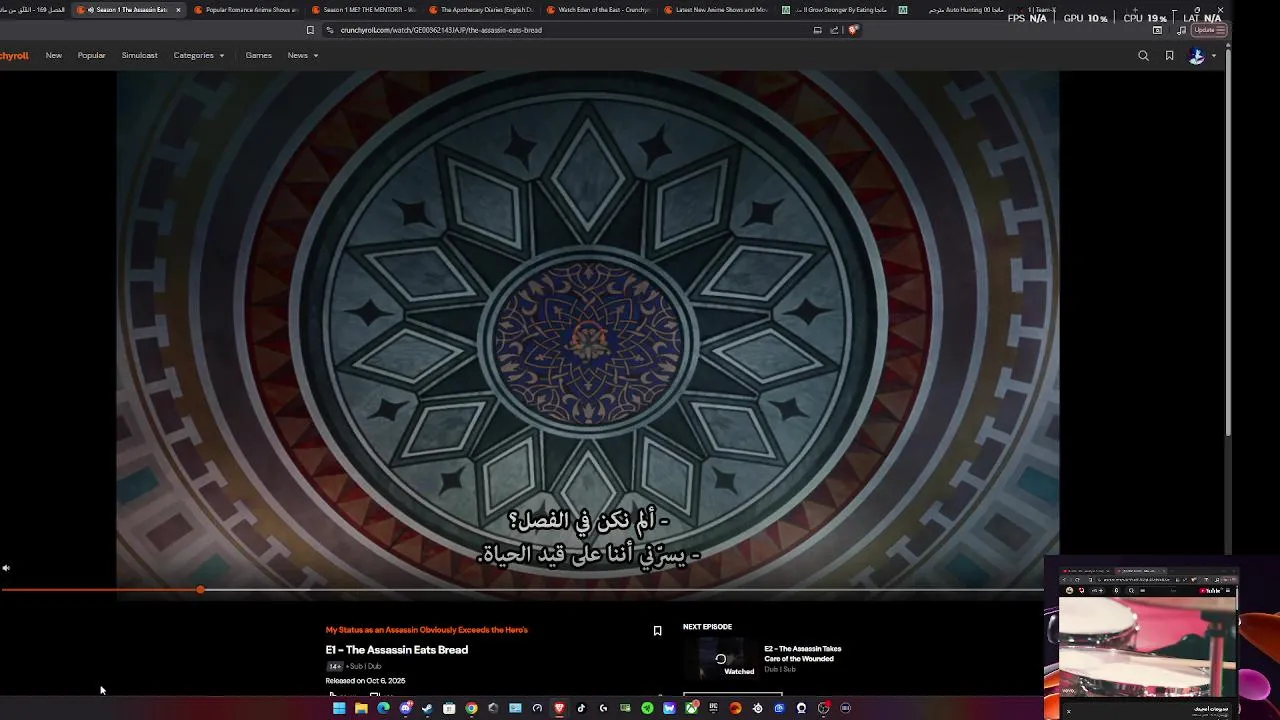Open SteelSeries app from taskbar
The image size is (1280, 720).
pyautogui.click(x=758, y=708)
